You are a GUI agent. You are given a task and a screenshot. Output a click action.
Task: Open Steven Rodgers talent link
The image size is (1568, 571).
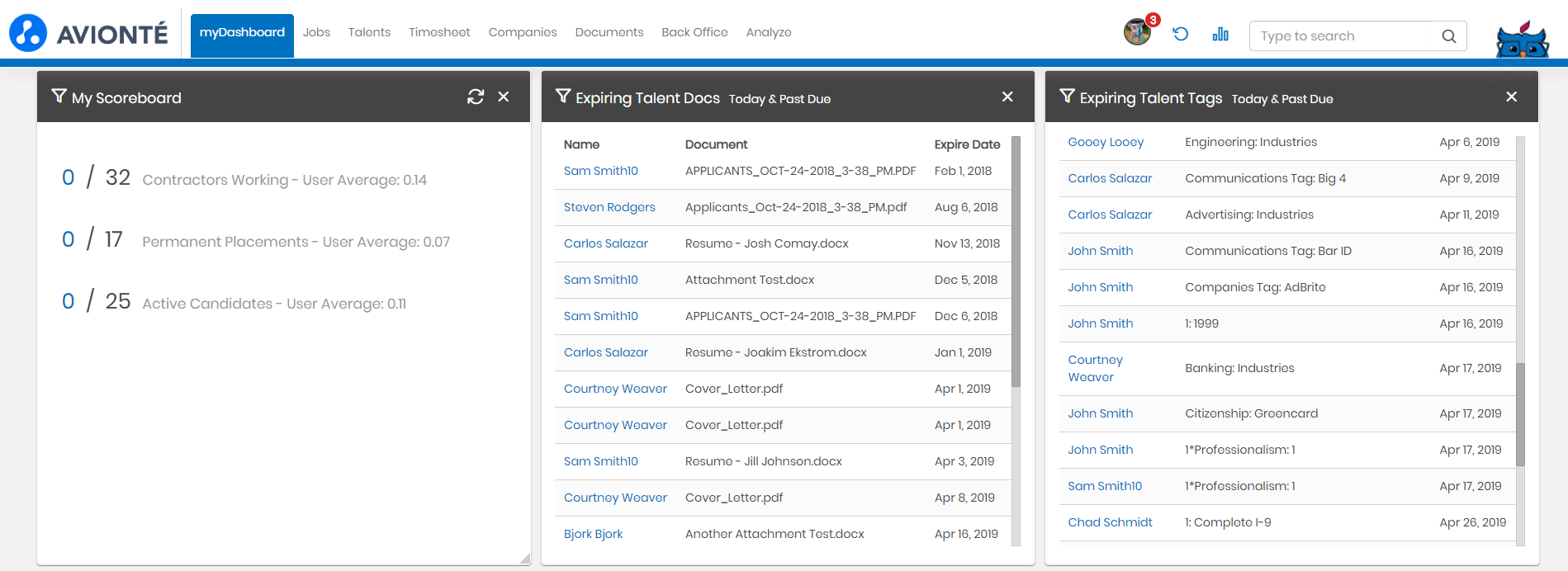[609, 207]
